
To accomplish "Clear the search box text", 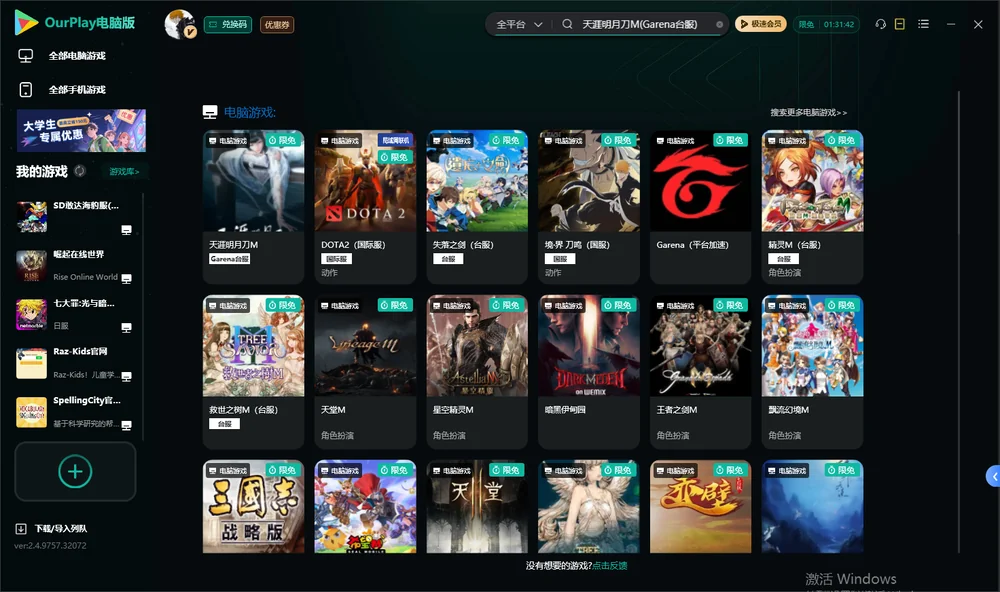I will (x=719, y=25).
